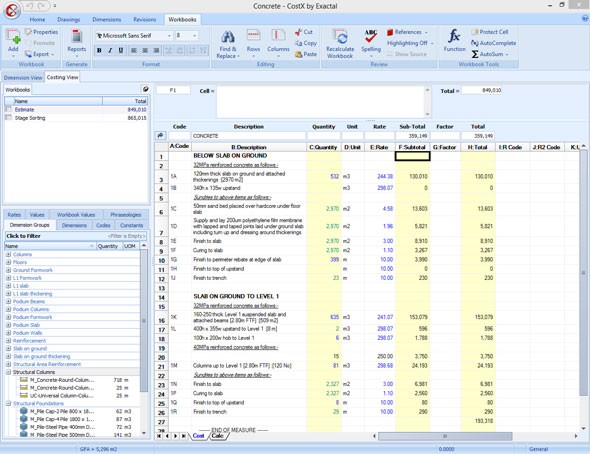This screenshot has height=454, width=590.
Task: Open the Rates tab
Action: coord(14,215)
